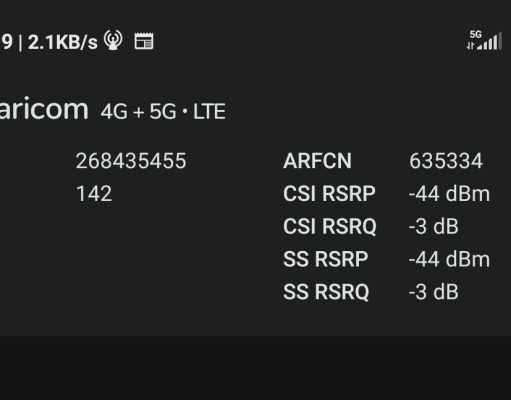Tap the ARFCN label

click(x=317, y=161)
